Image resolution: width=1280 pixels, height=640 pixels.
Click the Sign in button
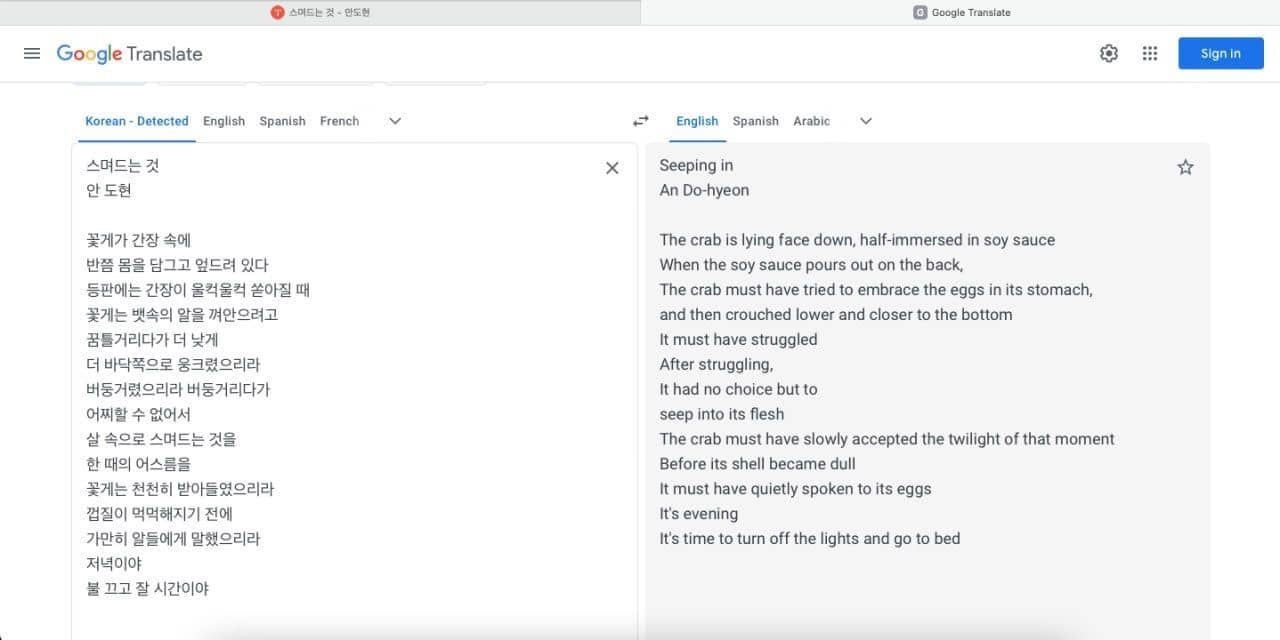pyautogui.click(x=1221, y=53)
